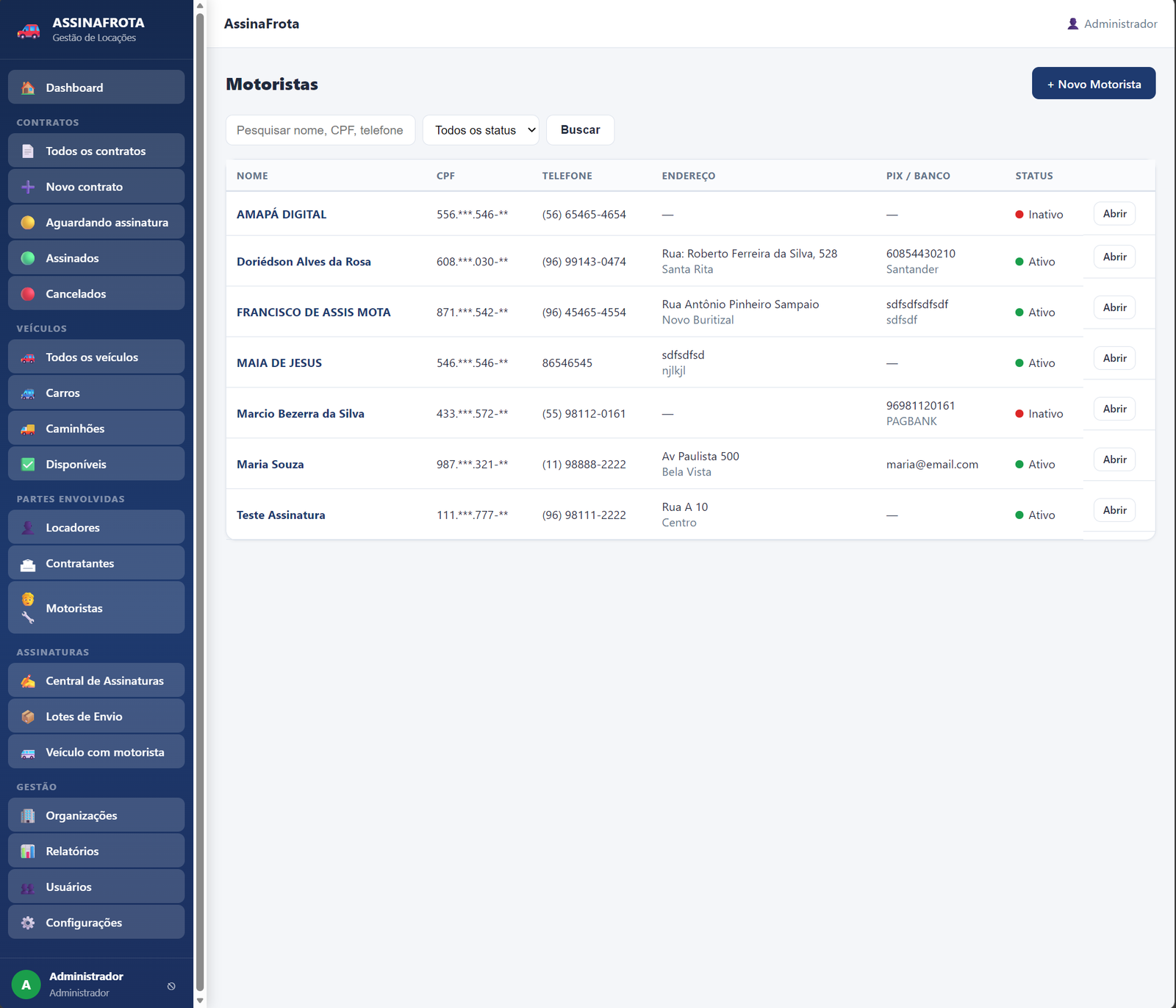Go to Central de Assinaturas
This screenshot has width=1176, height=1008.
[96, 681]
